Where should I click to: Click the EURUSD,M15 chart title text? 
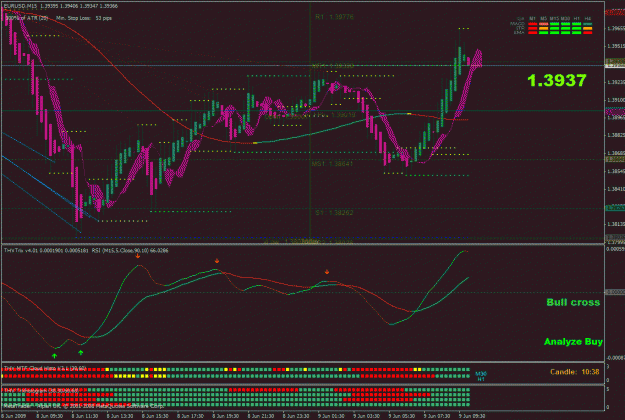pyautogui.click(x=20, y=6)
